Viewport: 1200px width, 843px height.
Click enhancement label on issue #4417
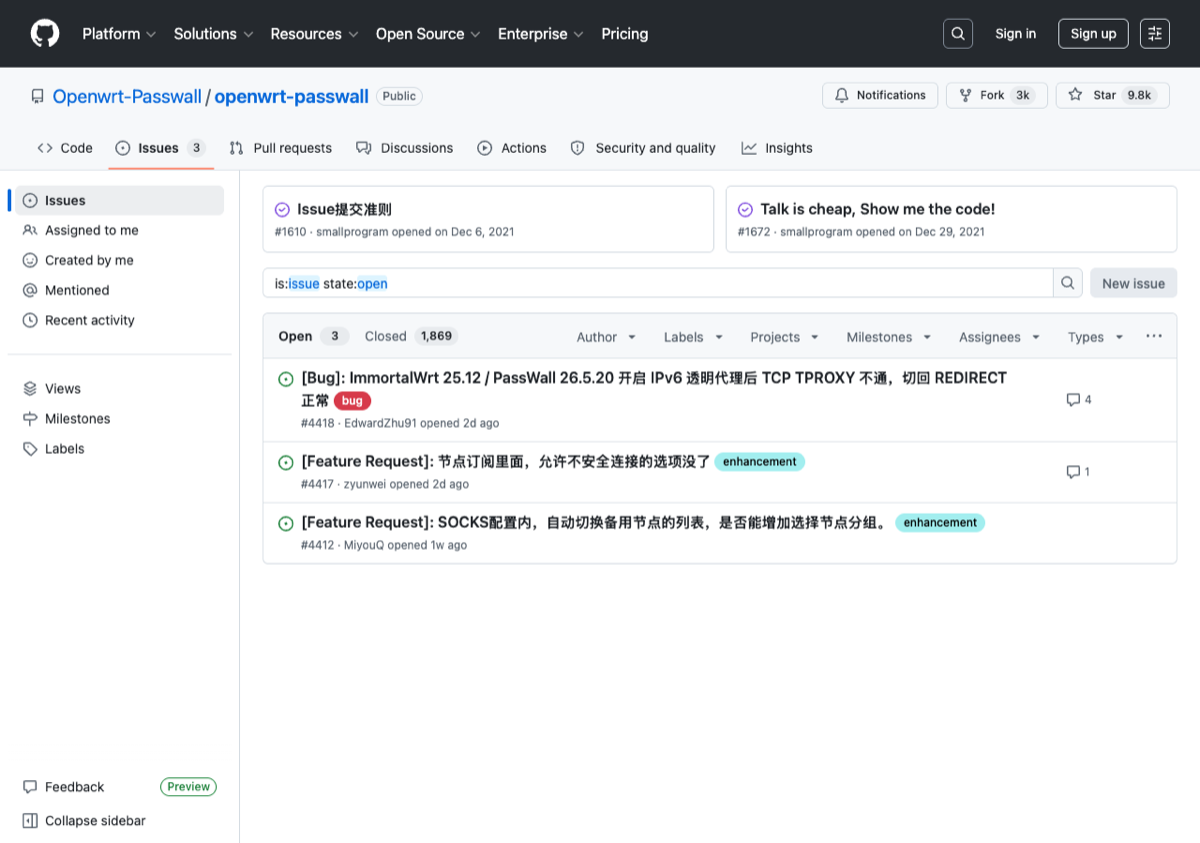[760, 462]
